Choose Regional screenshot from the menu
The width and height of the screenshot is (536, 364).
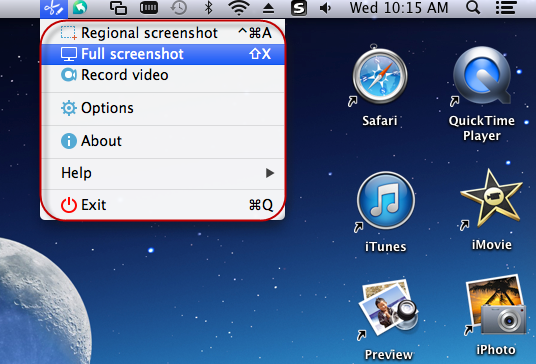coord(163,33)
